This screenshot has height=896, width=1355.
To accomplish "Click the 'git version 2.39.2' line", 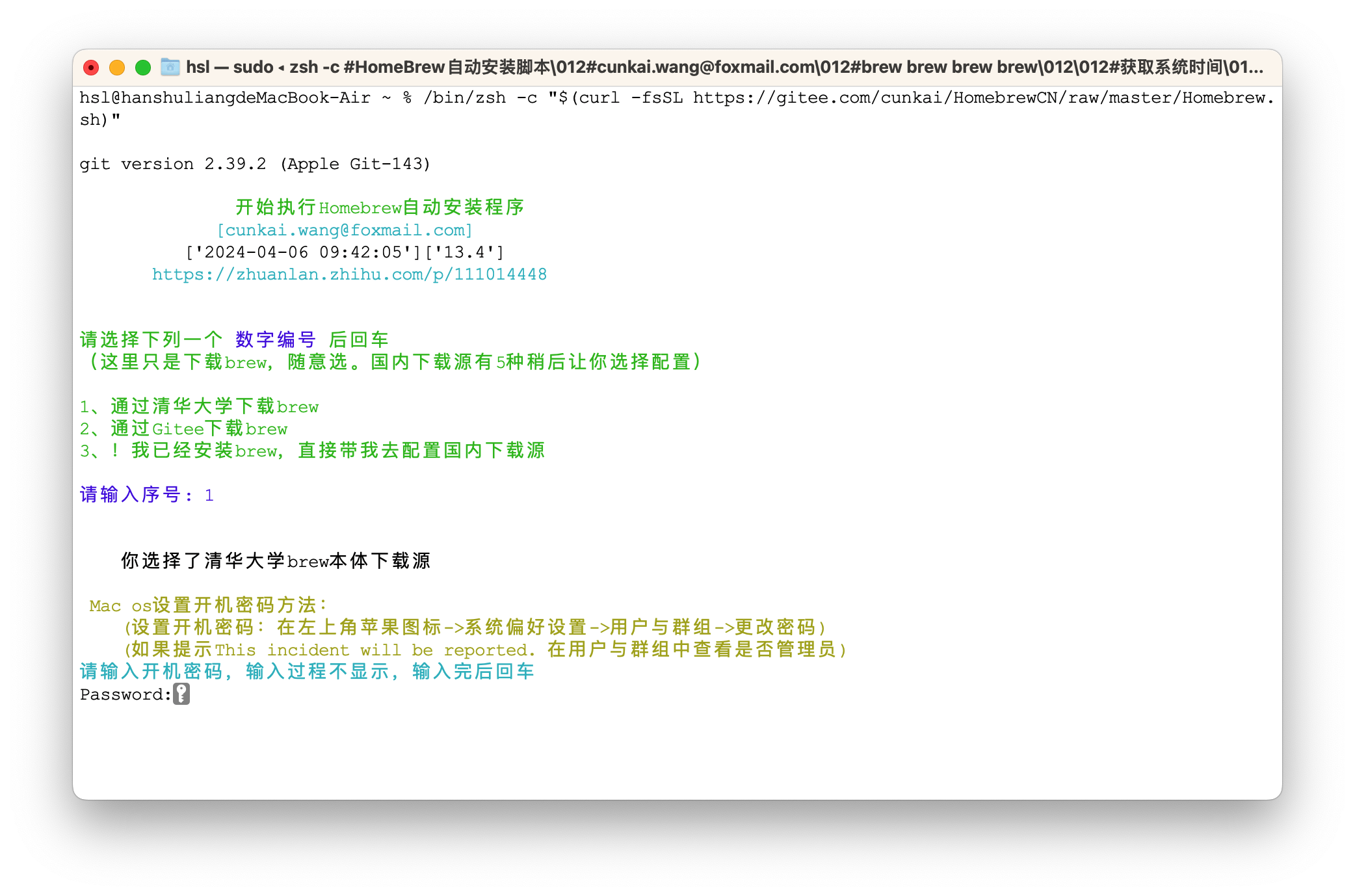I will [255, 164].
